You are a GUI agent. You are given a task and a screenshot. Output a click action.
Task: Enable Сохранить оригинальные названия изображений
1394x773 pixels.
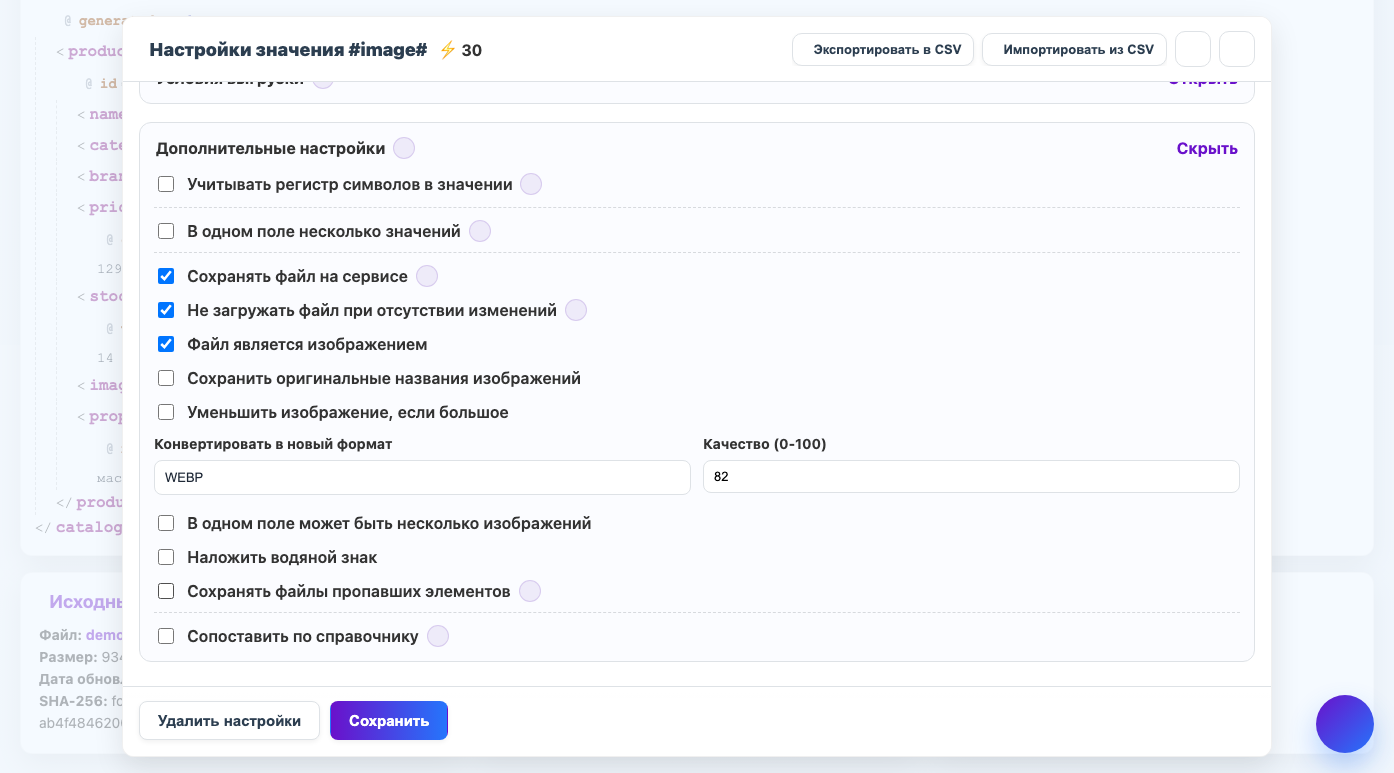pos(166,378)
